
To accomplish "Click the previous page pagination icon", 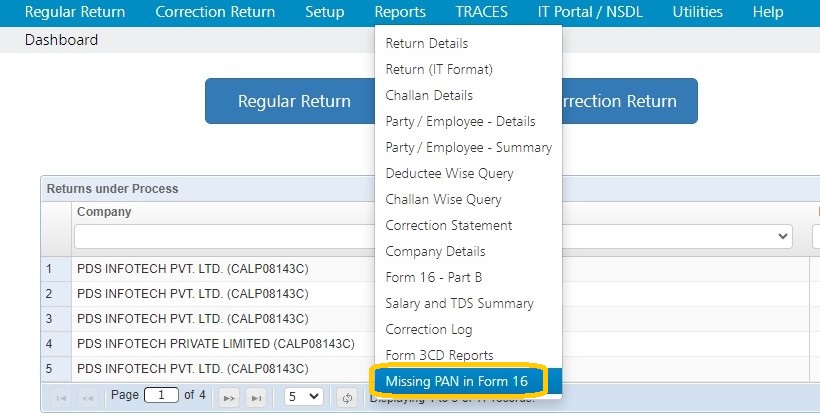I will 87,398.
